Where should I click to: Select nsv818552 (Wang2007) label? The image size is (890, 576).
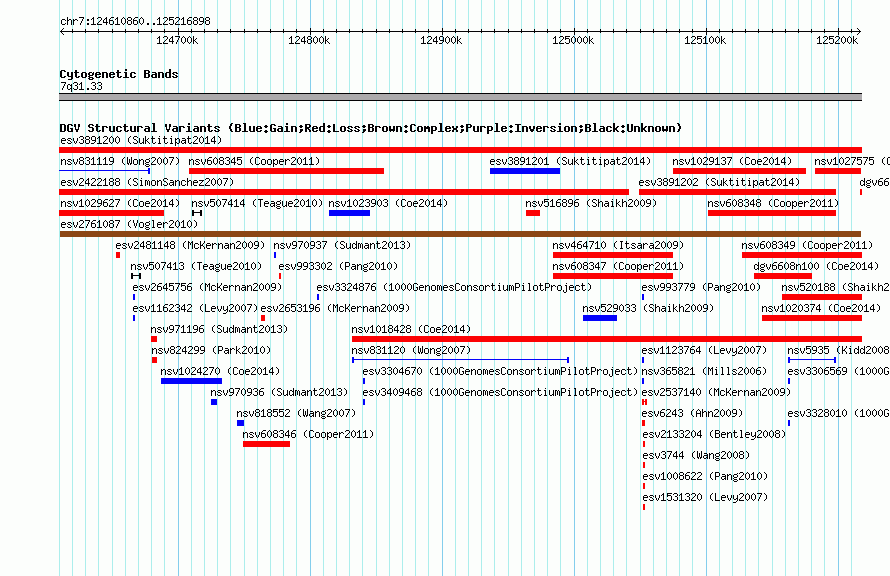[x=296, y=413]
